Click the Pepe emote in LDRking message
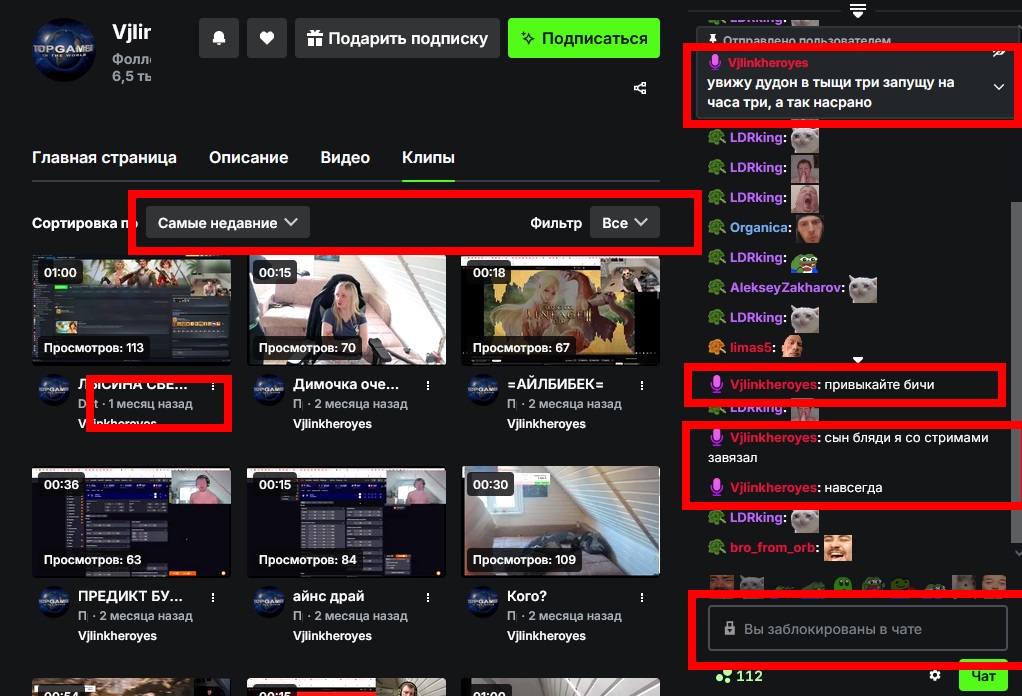1022x696 pixels. click(x=805, y=261)
